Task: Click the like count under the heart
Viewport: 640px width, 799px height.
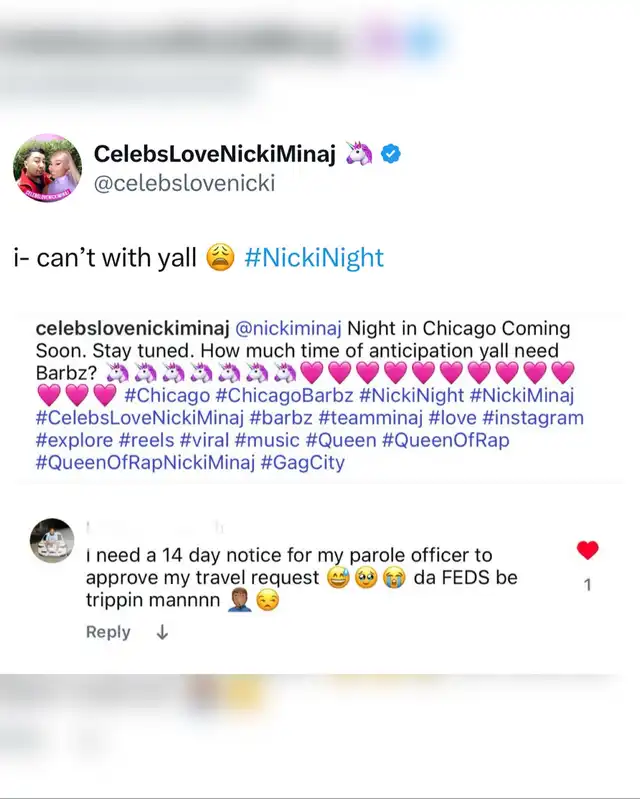Action: click(x=588, y=584)
